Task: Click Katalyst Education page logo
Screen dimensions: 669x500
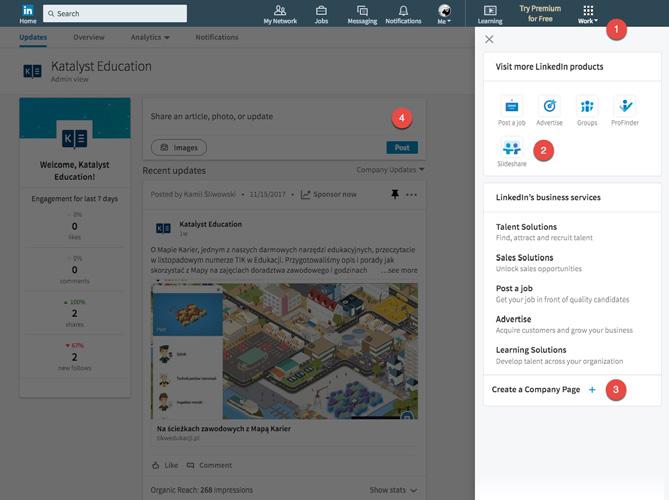Action: click(x=32, y=71)
